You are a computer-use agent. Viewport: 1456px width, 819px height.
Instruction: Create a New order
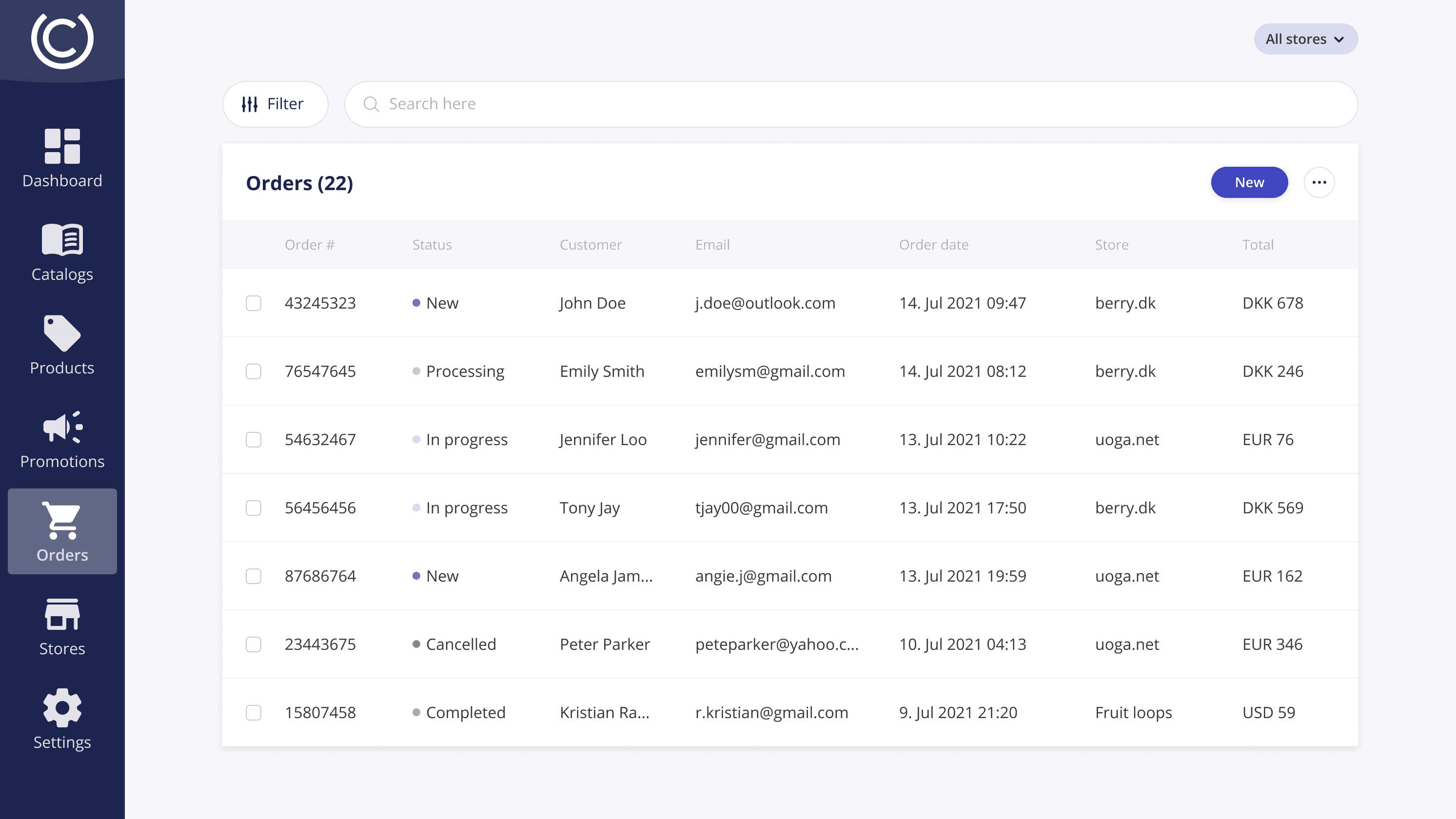pyautogui.click(x=1249, y=182)
